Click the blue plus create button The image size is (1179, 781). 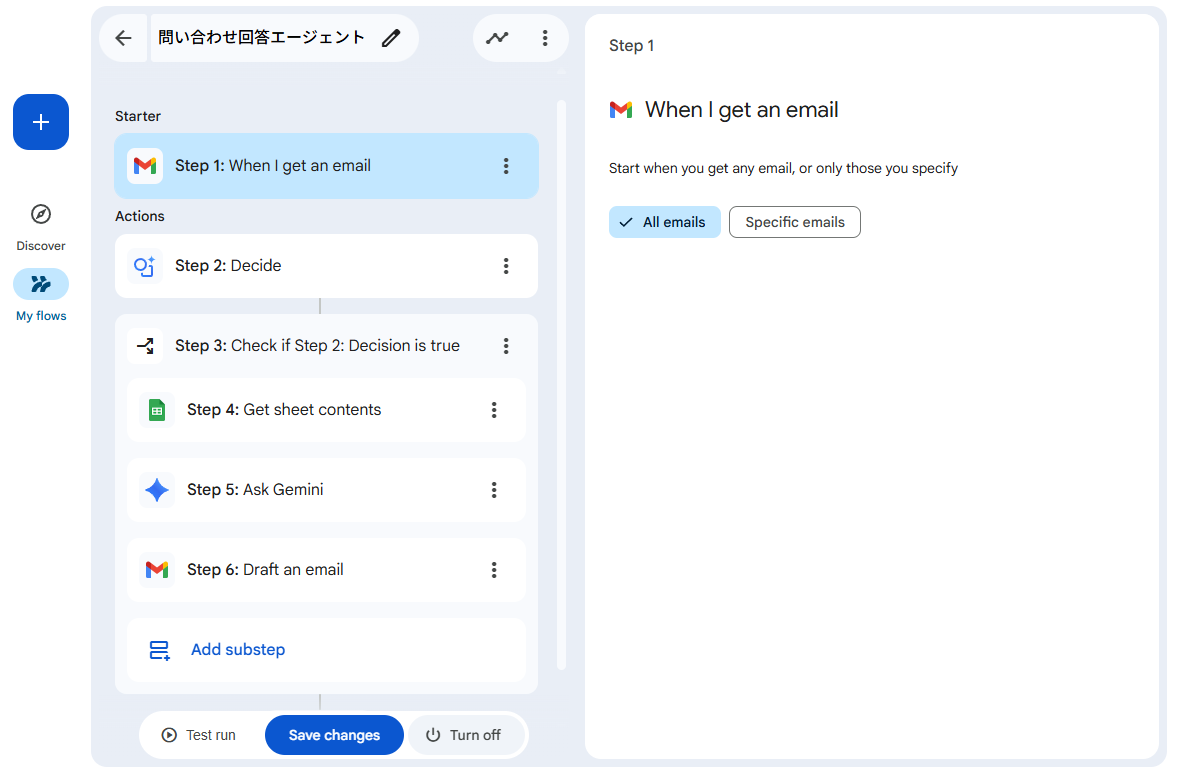pyautogui.click(x=41, y=122)
